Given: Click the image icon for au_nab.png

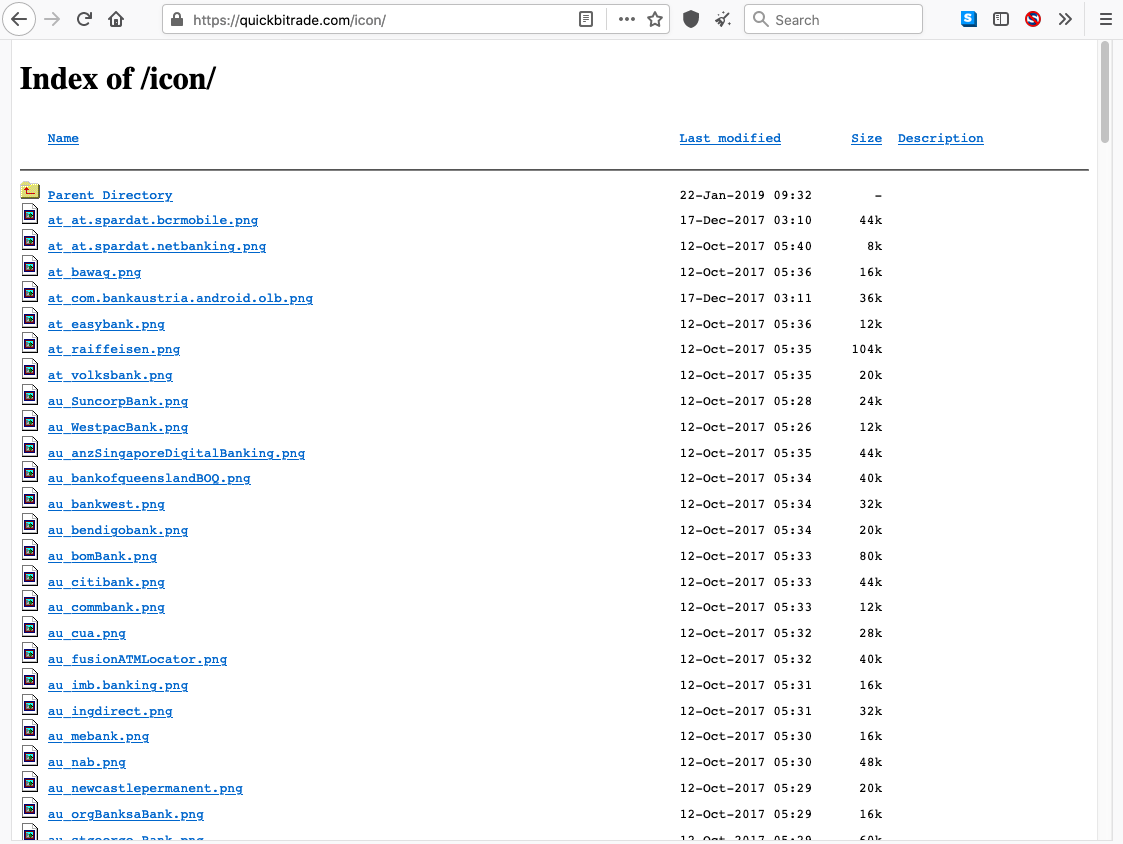Looking at the screenshot, I should [x=30, y=757].
